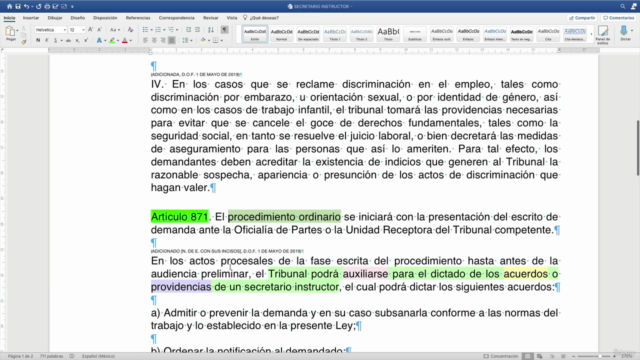The width and height of the screenshot is (640, 360).
Task: Save the document with the disk icon
Action: pos(18,7)
